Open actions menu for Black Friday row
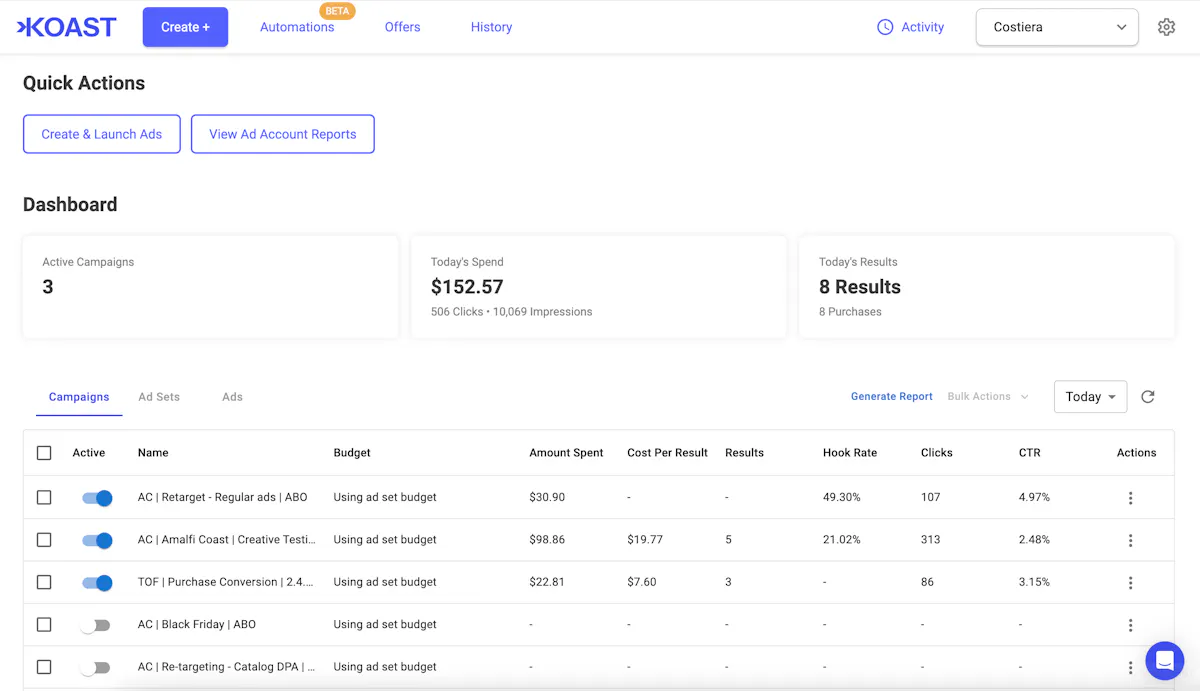This screenshot has height=691, width=1200. point(1130,625)
